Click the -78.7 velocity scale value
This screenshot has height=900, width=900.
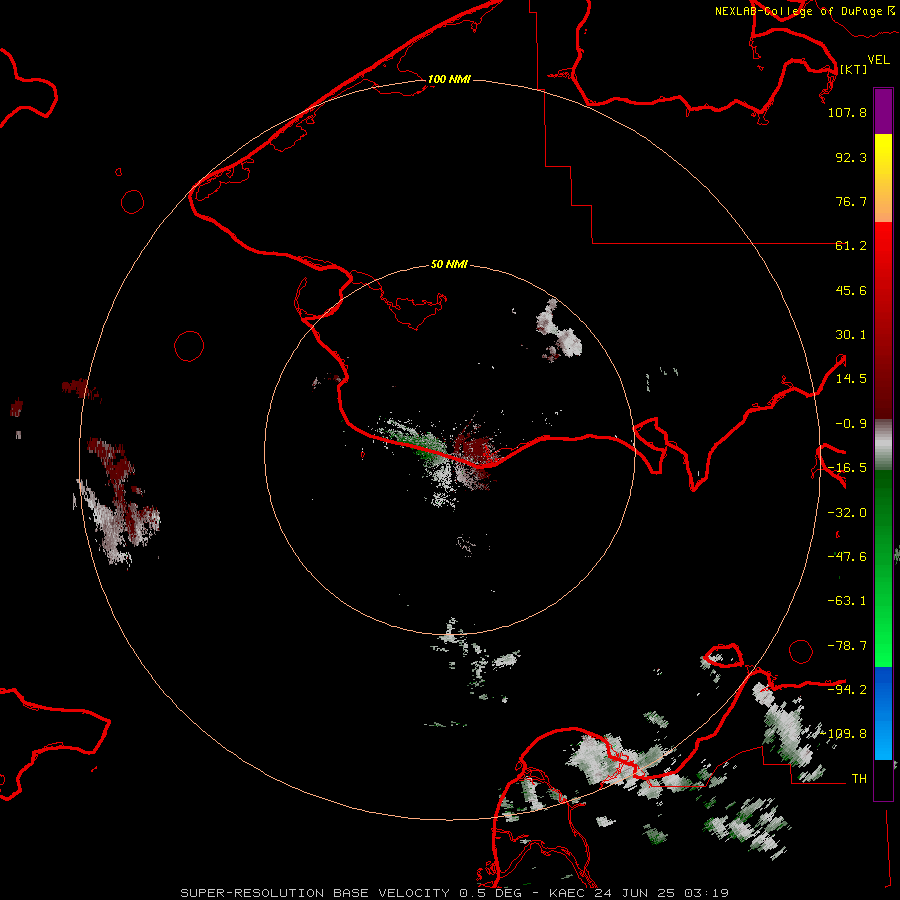pos(847,646)
